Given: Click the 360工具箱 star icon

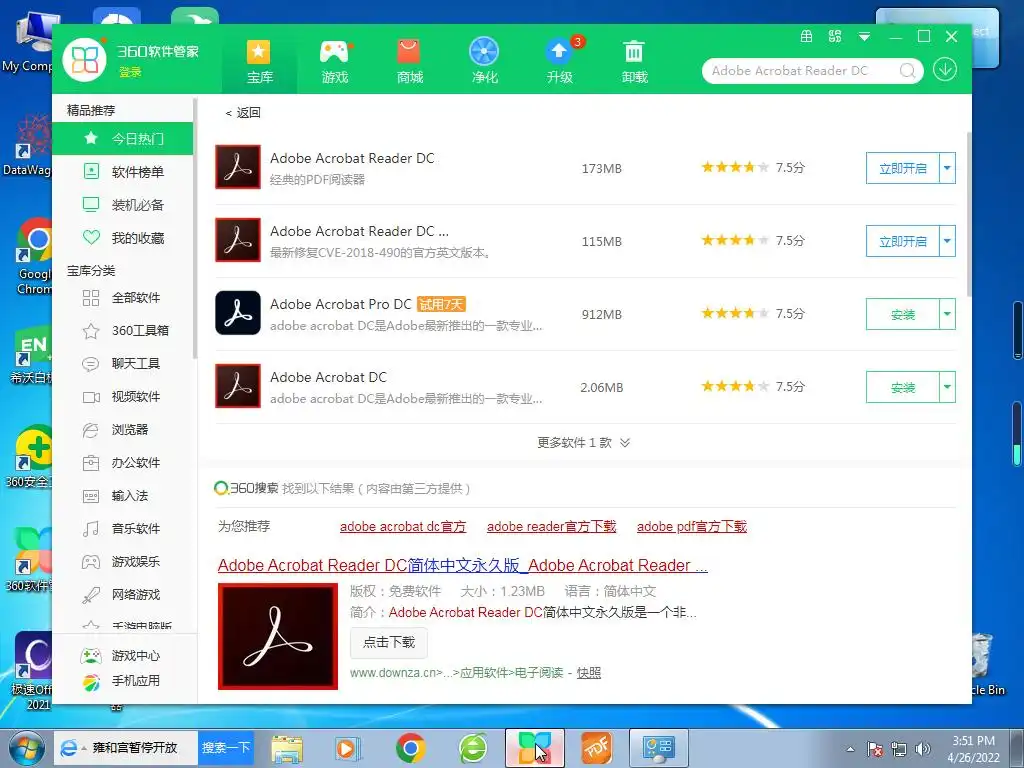Looking at the screenshot, I should (x=91, y=331).
